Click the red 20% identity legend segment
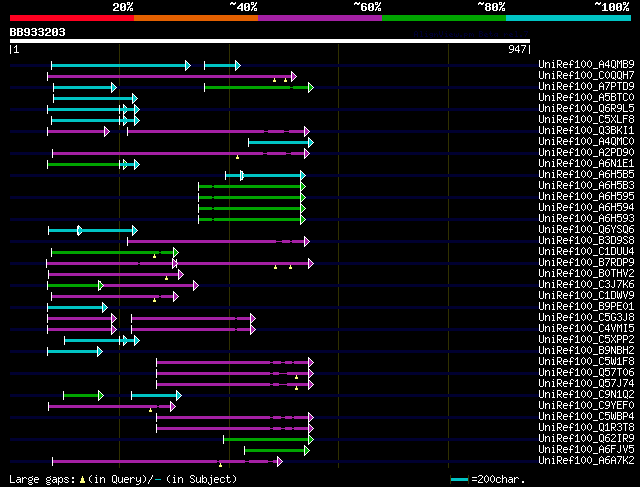 pyautogui.click(x=72, y=18)
